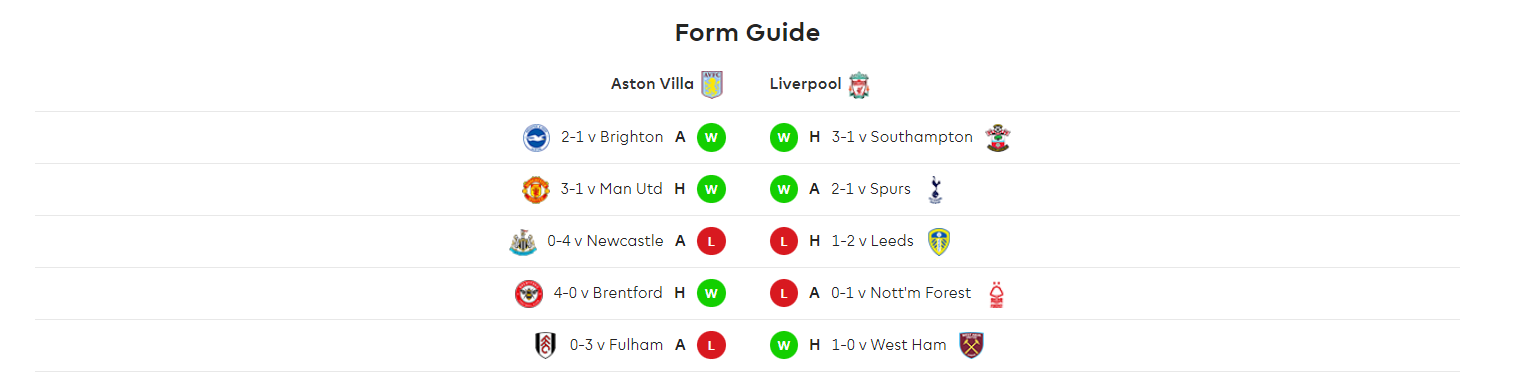This screenshot has width=1515, height=390.
Task: Open the Aston Villa team name link
Action: (x=652, y=84)
